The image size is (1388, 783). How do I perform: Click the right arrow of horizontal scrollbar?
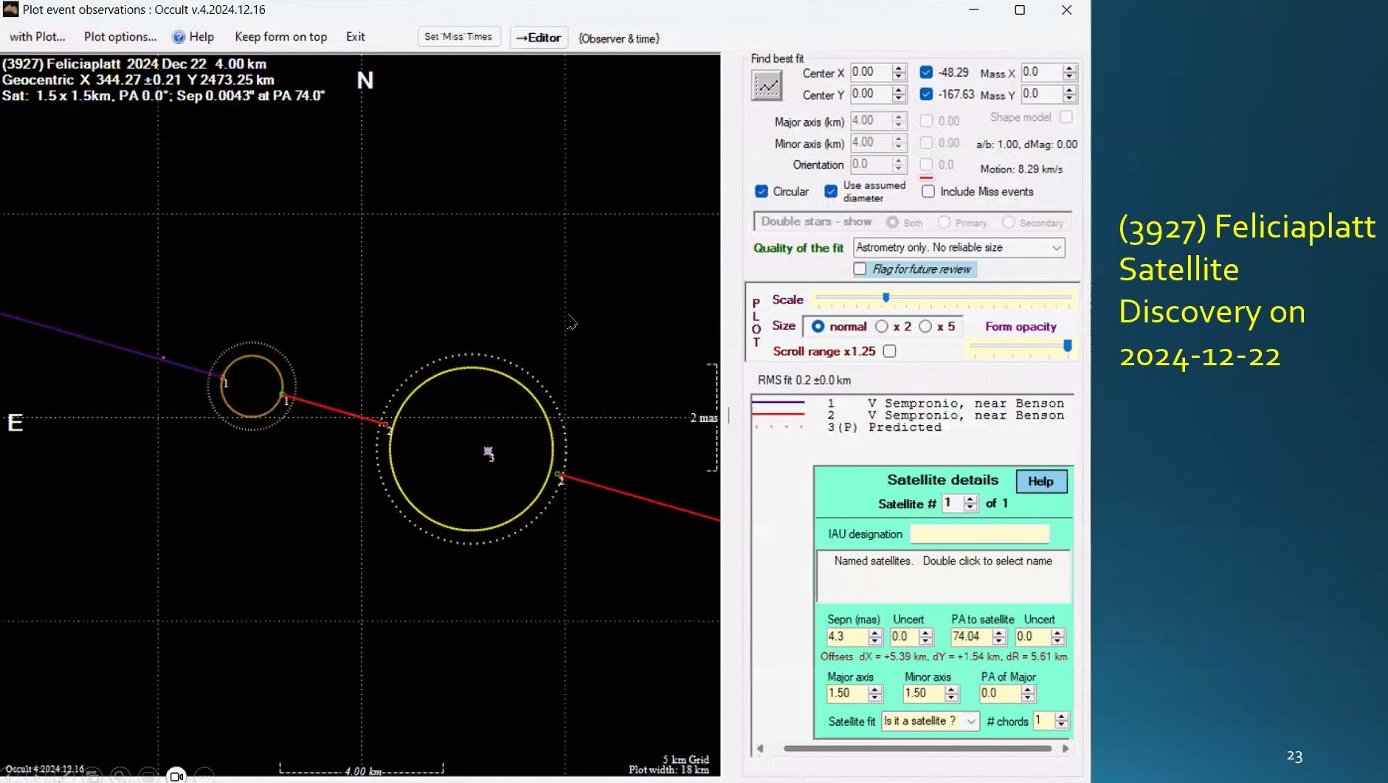coord(1068,748)
